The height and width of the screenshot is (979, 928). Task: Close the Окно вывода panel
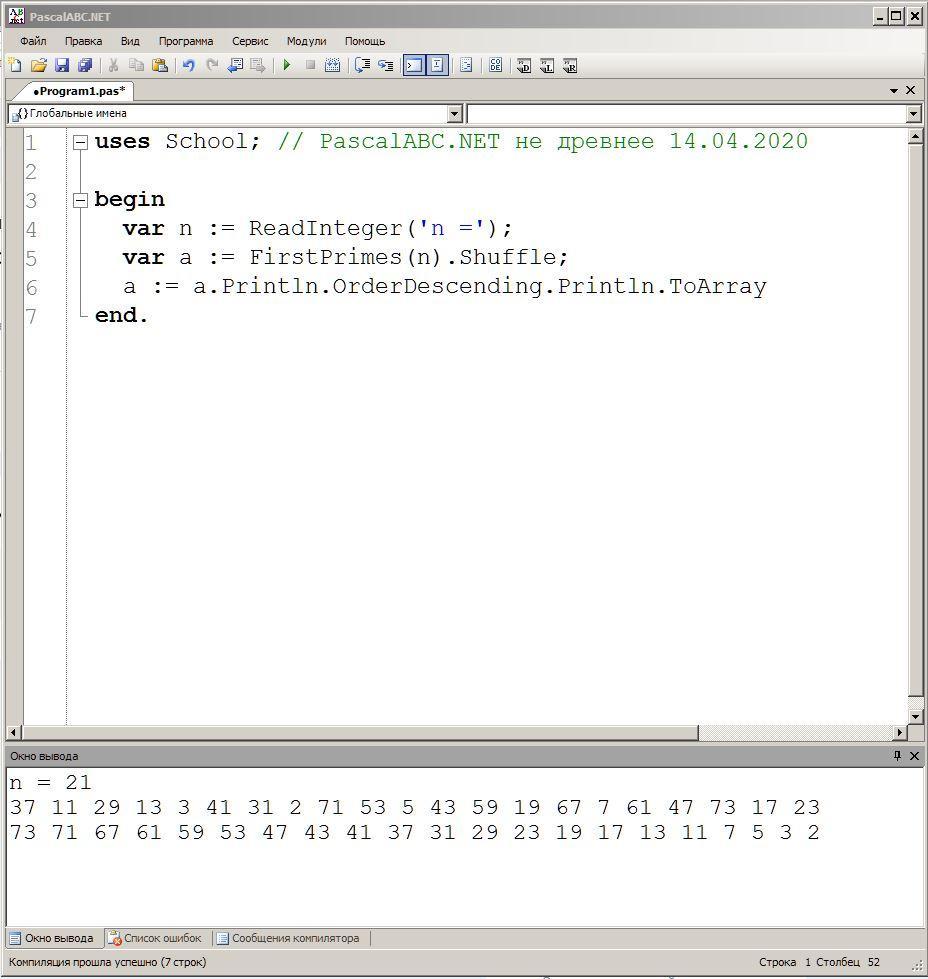point(914,756)
